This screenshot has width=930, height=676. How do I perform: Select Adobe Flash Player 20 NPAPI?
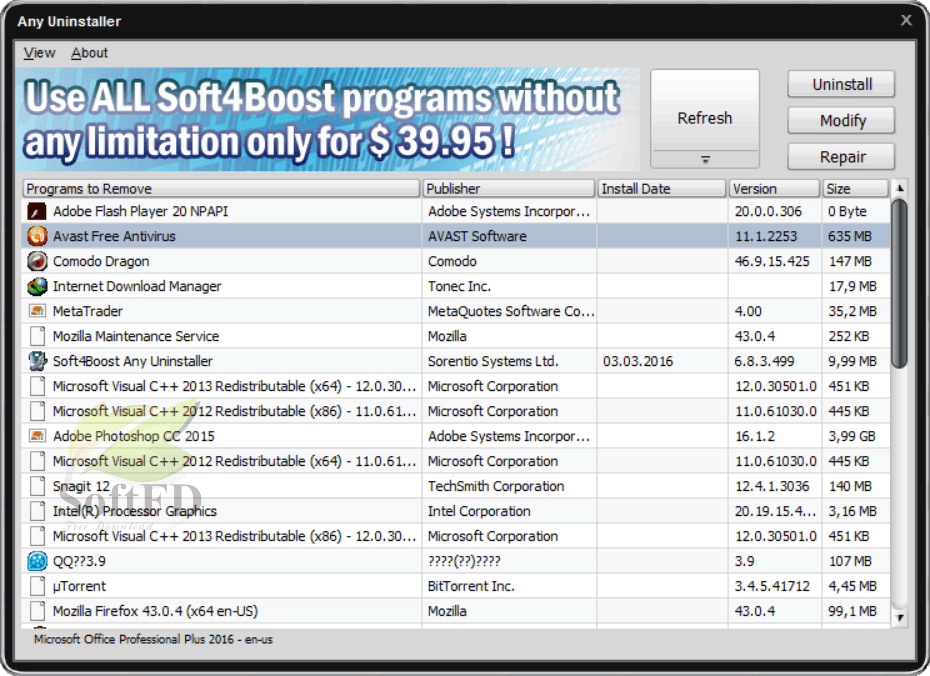456,211
